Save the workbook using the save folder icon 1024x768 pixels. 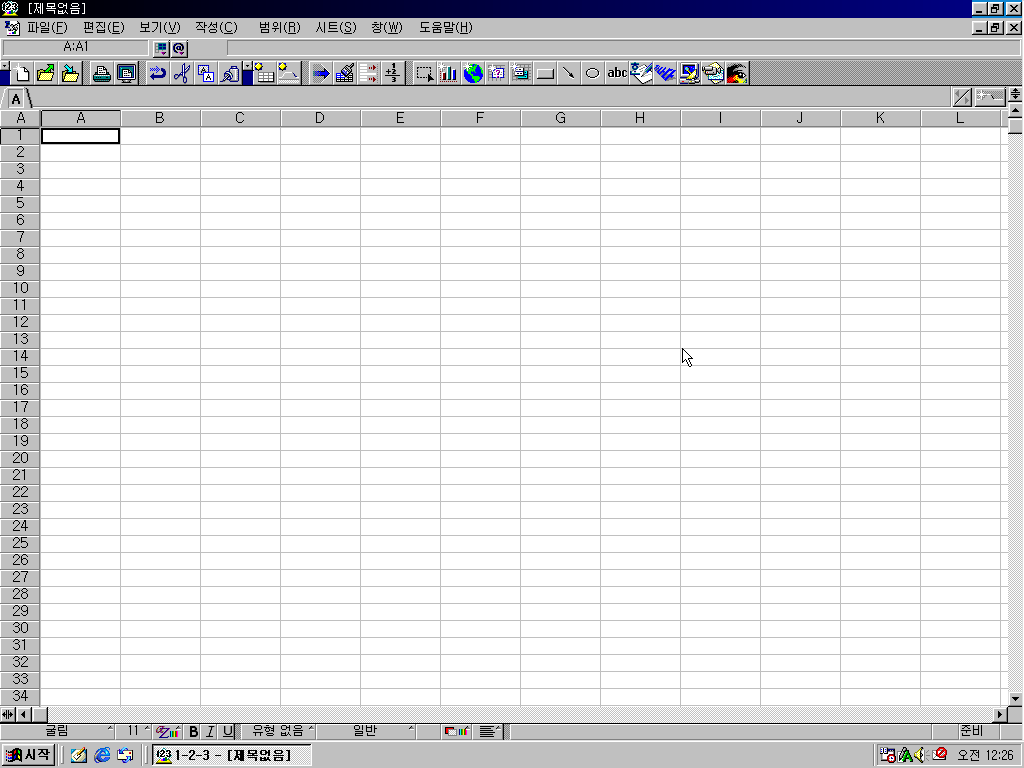coord(70,73)
